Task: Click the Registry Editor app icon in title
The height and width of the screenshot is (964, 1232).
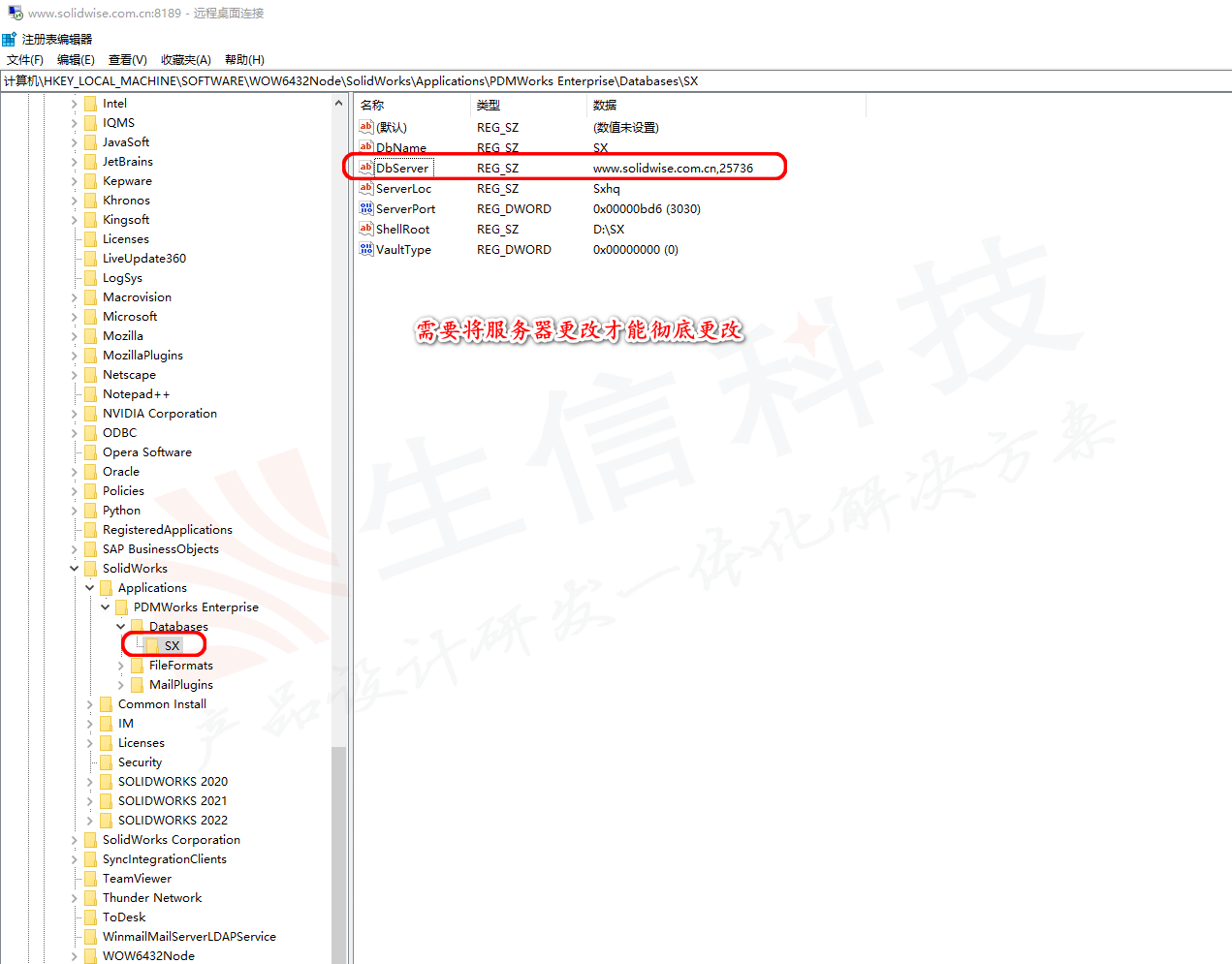Action: click(10, 39)
